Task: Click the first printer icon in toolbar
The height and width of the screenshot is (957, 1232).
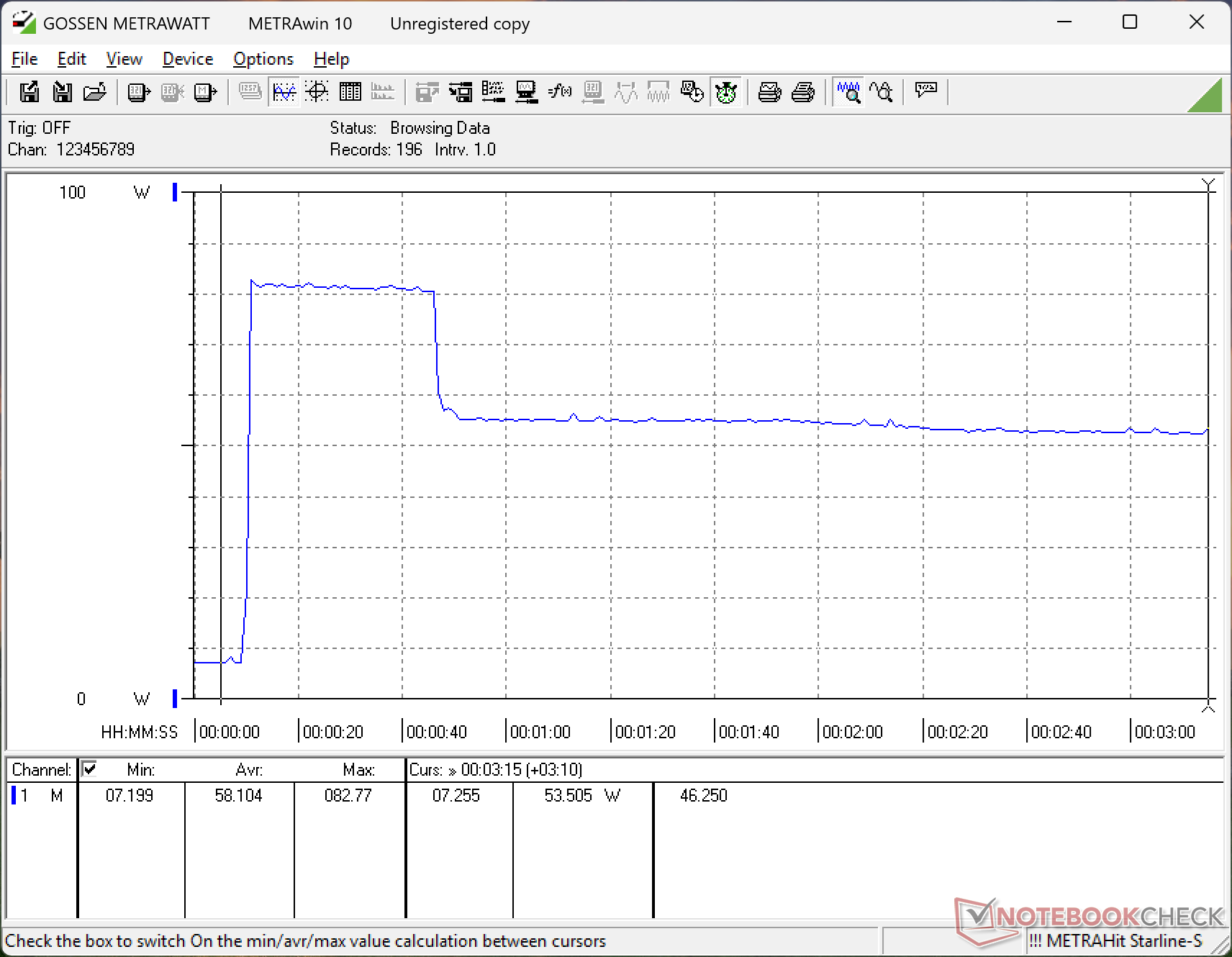Action: (769, 92)
